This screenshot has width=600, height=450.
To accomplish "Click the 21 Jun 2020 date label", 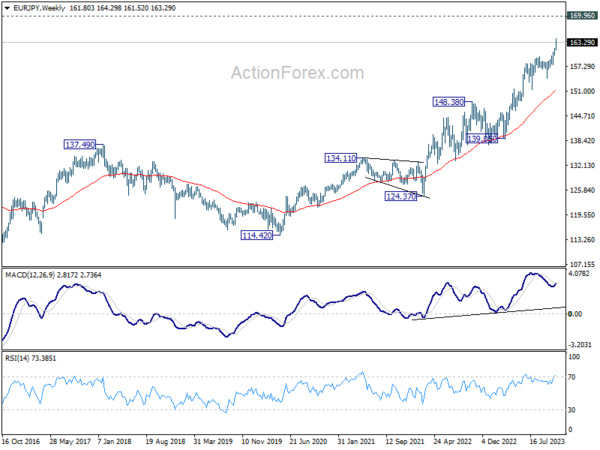I will (308, 442).
